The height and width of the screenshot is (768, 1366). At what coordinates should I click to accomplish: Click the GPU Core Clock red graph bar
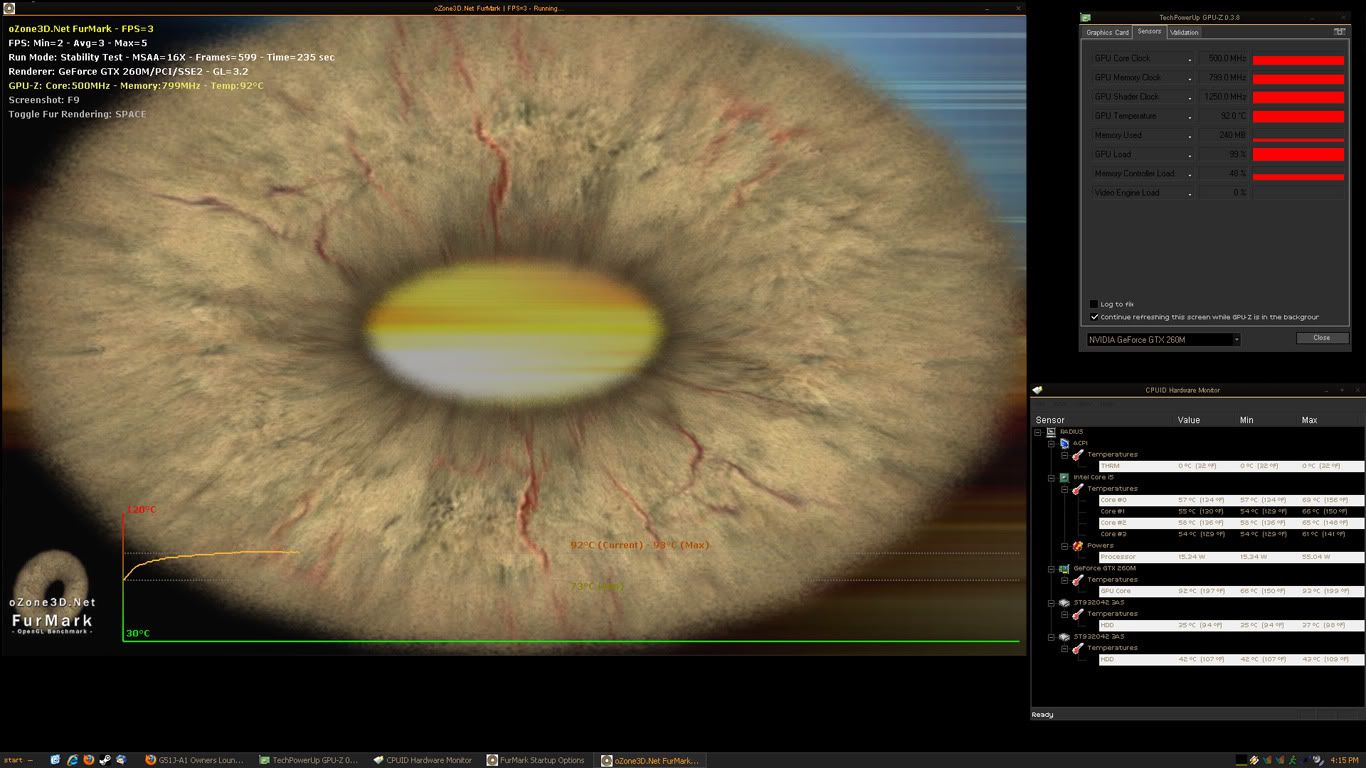pos(1298,59)
